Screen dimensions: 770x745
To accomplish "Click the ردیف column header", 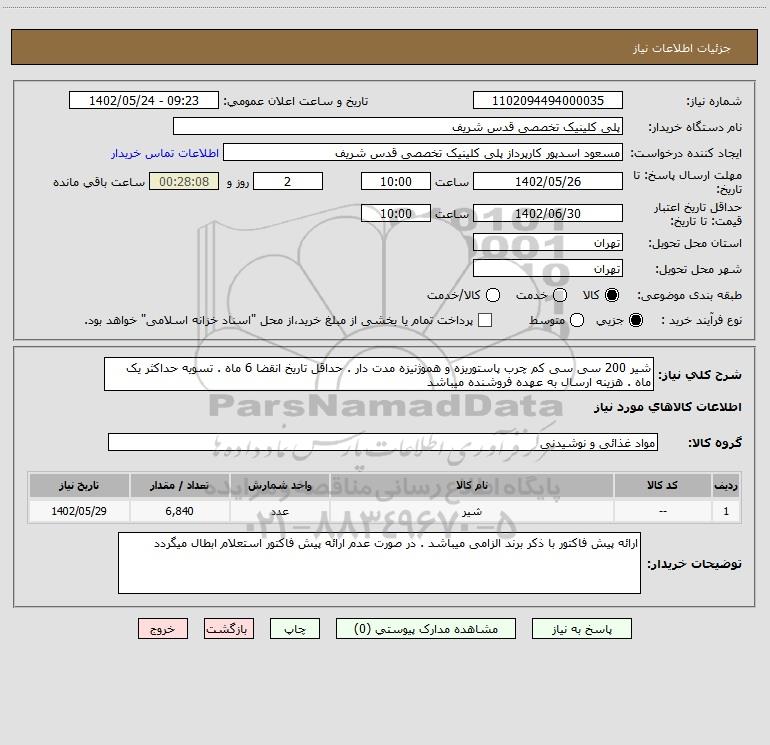I will (726, 485).
